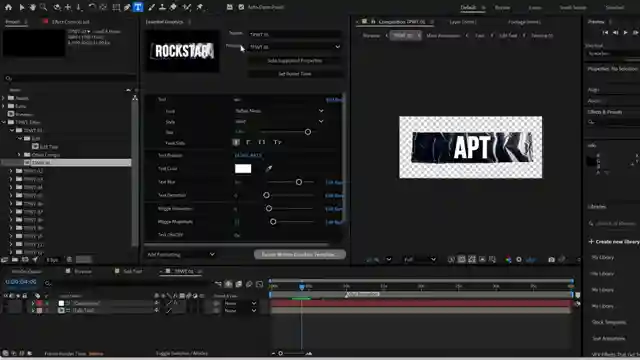The width and height of the screenshot is (640, 360).
Task: Click Create new library
Action: click(614, 242)
